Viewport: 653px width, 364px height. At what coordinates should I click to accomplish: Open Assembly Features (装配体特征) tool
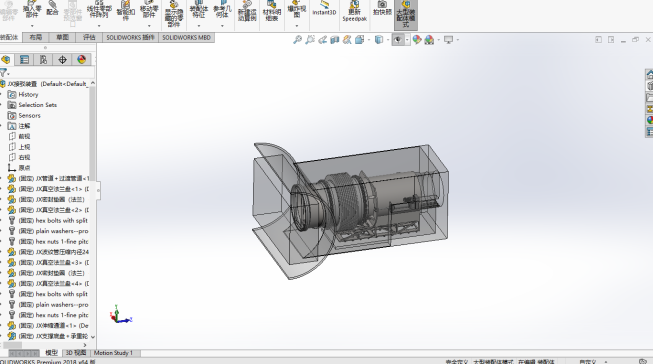pos(199,10)
